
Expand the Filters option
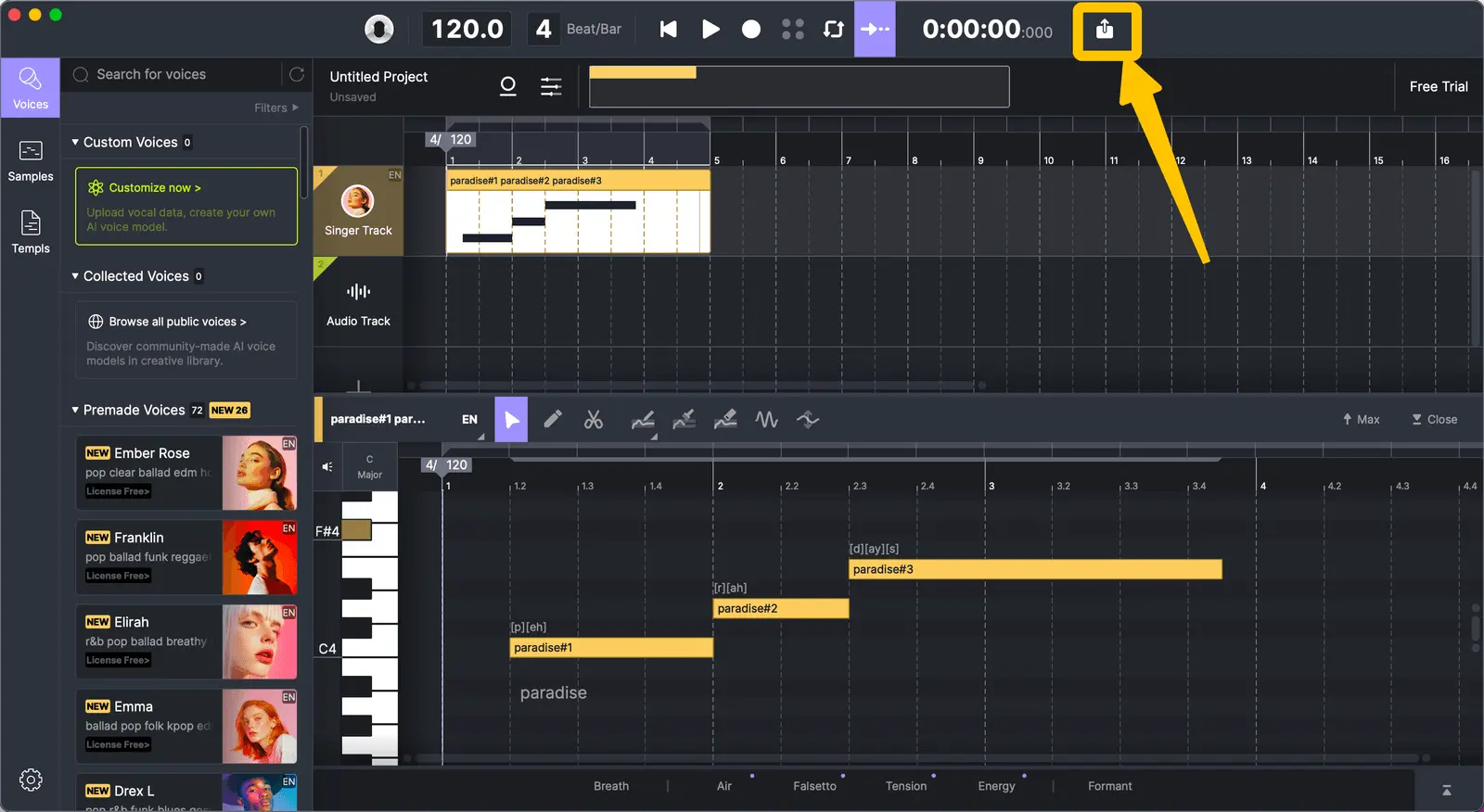pyautogui.click(x=276, y=108)
